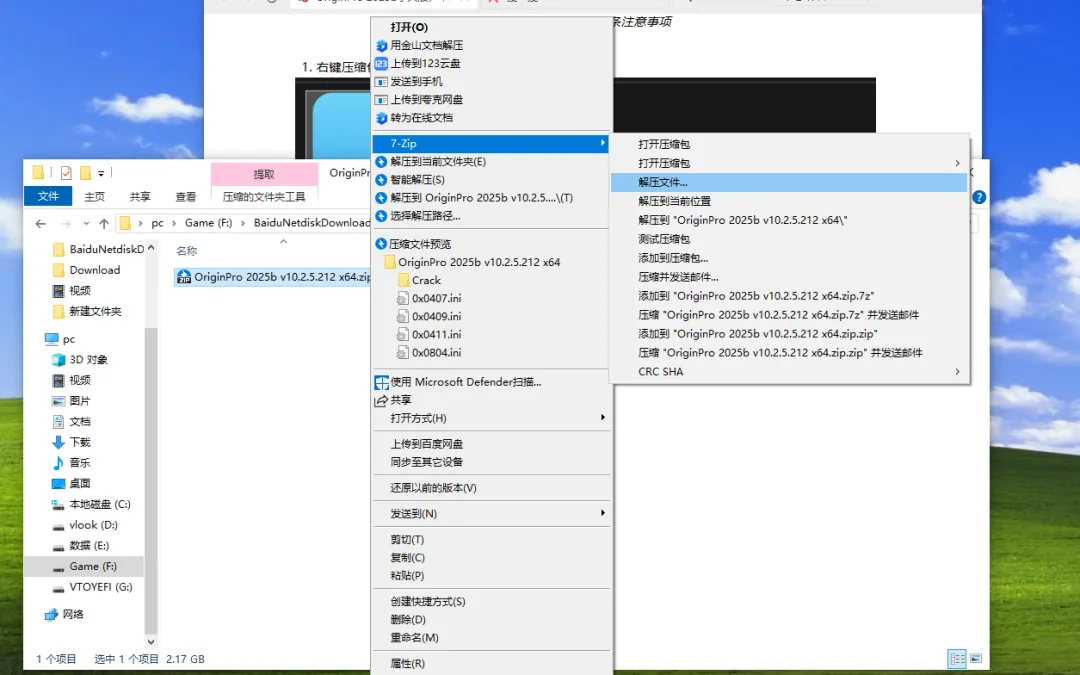Screen dimensions: 1080x675
Task: Select 剪切(T) in context menu
Action: 491,539
